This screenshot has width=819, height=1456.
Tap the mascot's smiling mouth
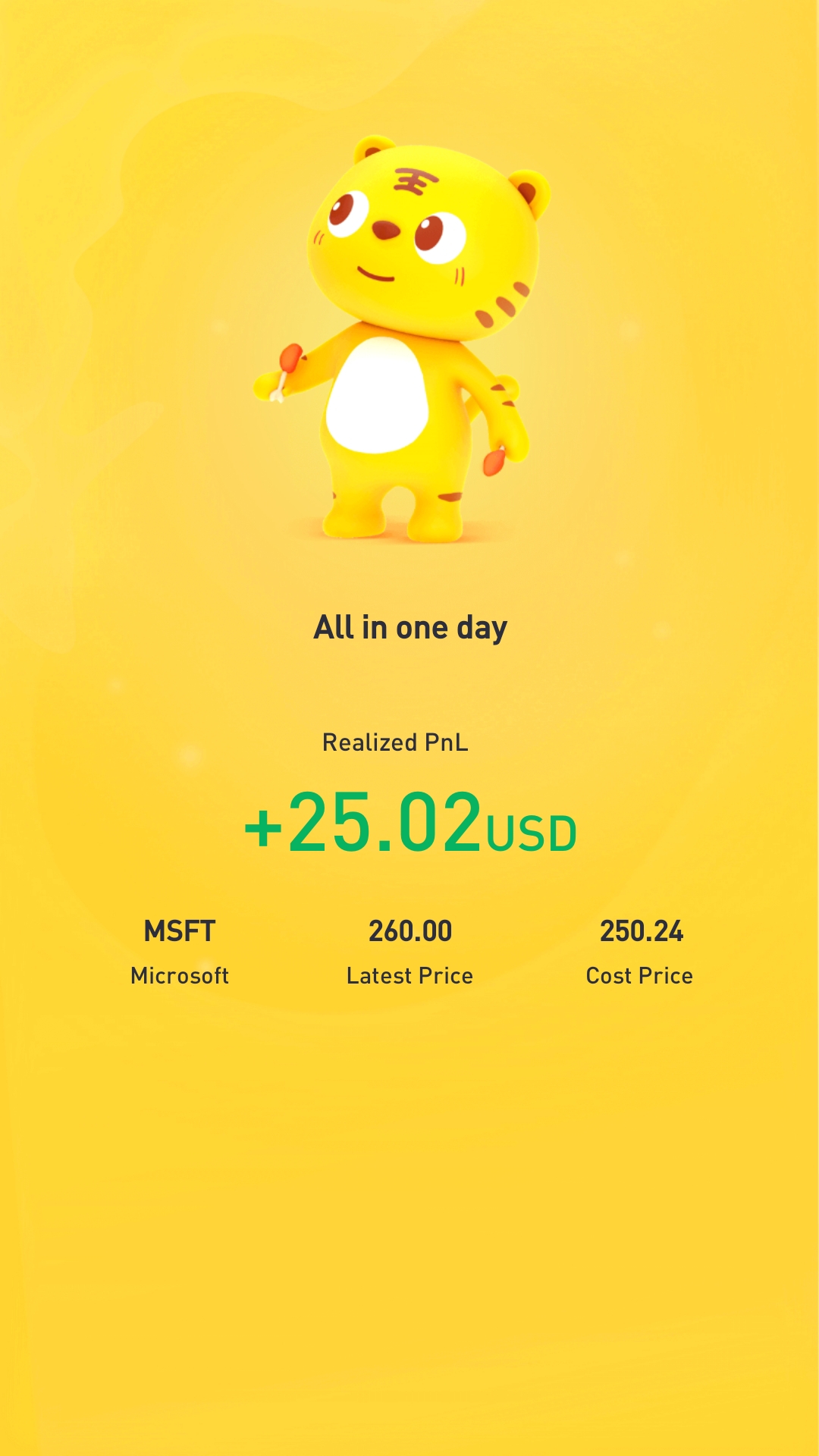(375, 274)
